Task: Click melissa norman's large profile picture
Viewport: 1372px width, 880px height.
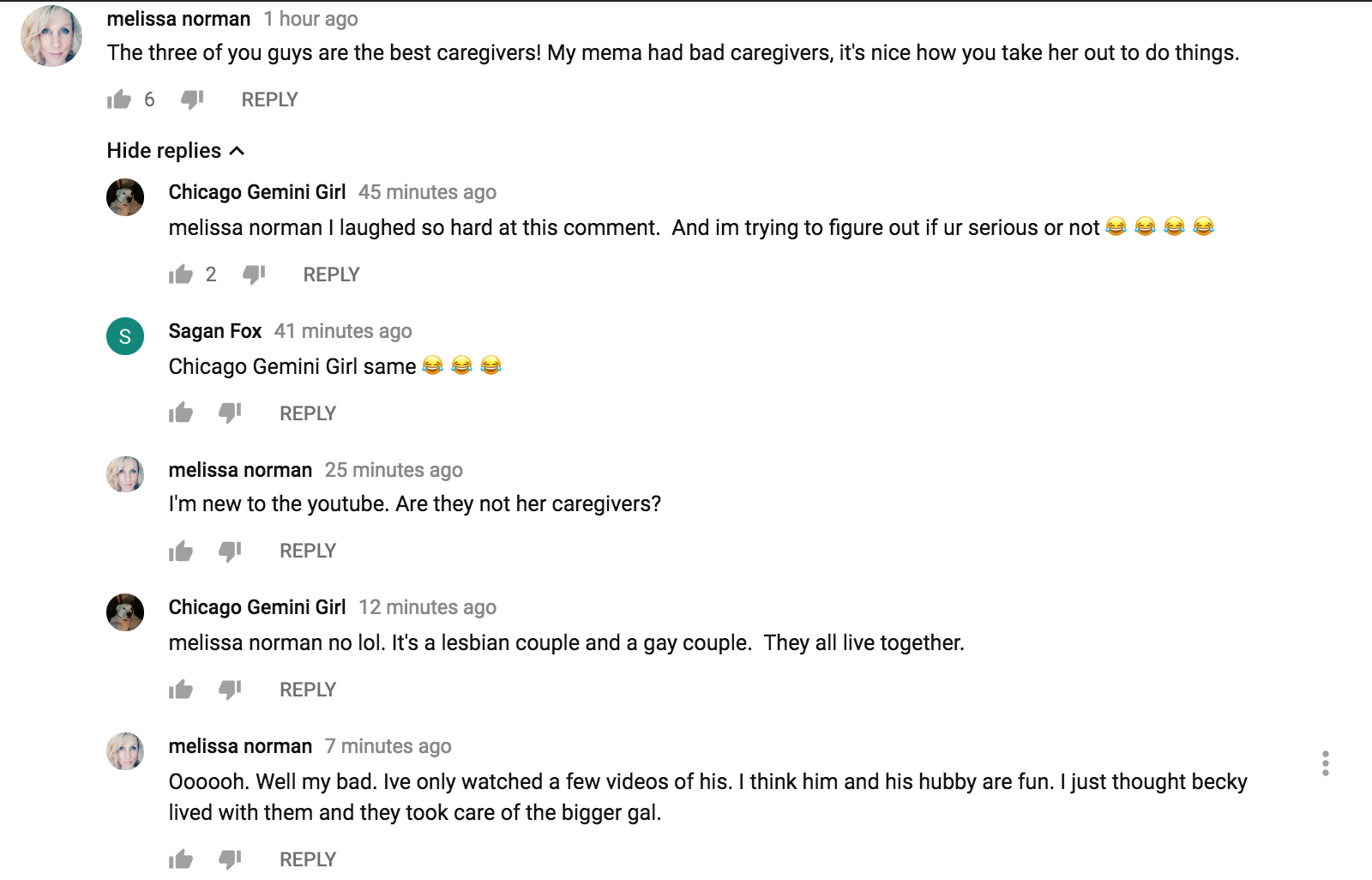Action: pyautogui.click(x=51, y=36)
